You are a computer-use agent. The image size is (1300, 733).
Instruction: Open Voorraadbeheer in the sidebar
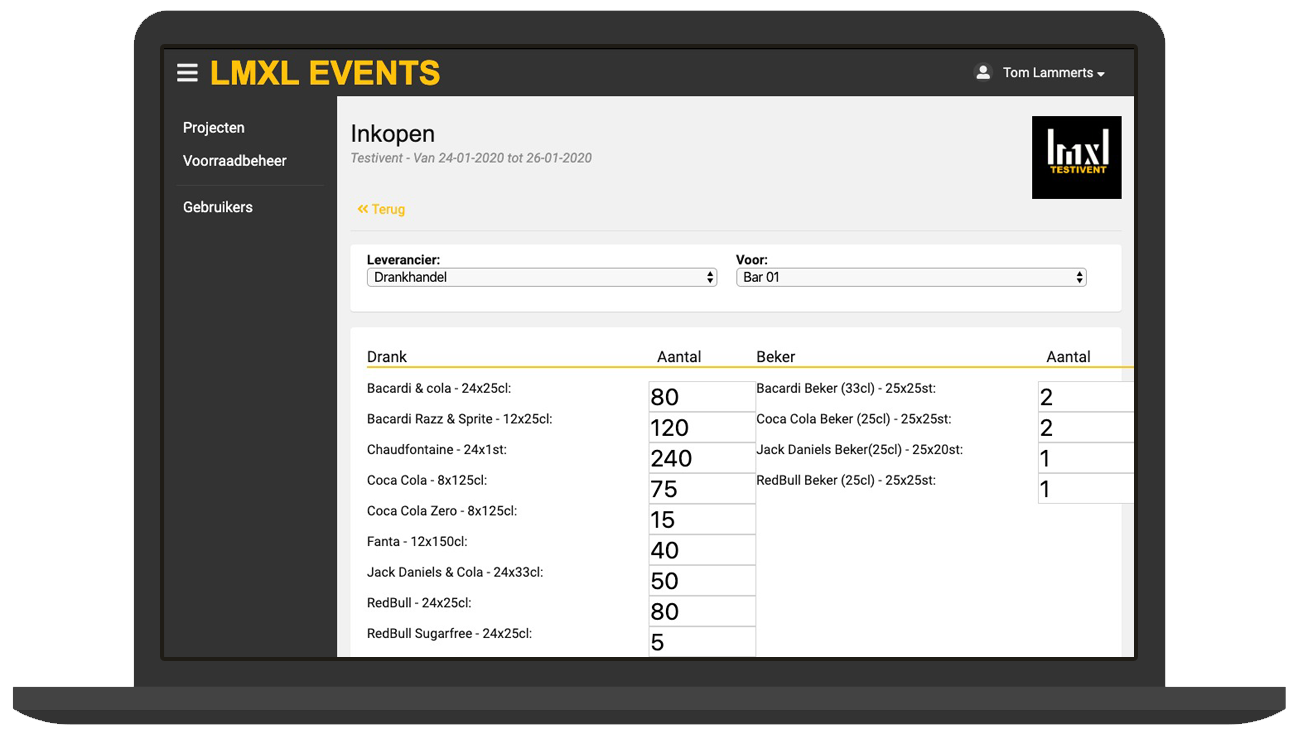click(x=235, y=161)
